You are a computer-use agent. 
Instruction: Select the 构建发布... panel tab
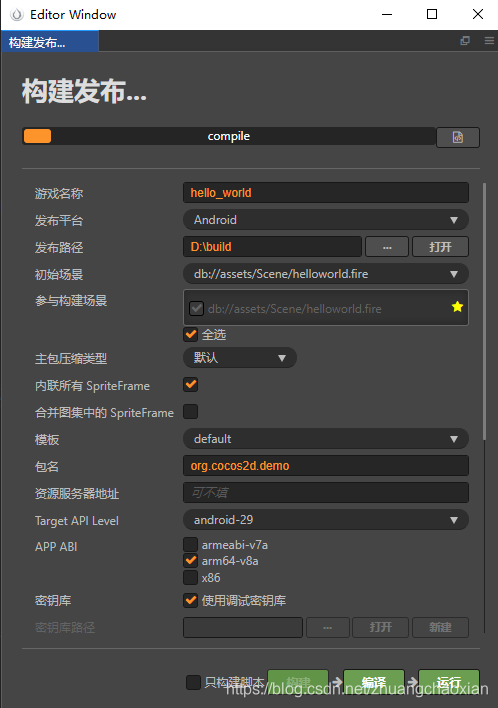50,42
